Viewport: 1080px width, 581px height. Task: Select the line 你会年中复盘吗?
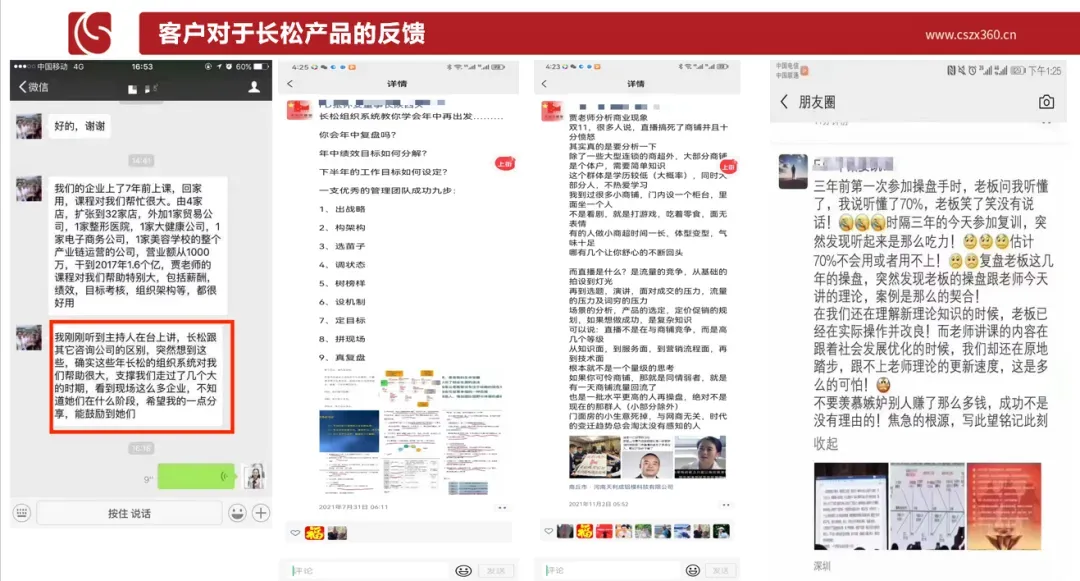click(x=357, y=135)
